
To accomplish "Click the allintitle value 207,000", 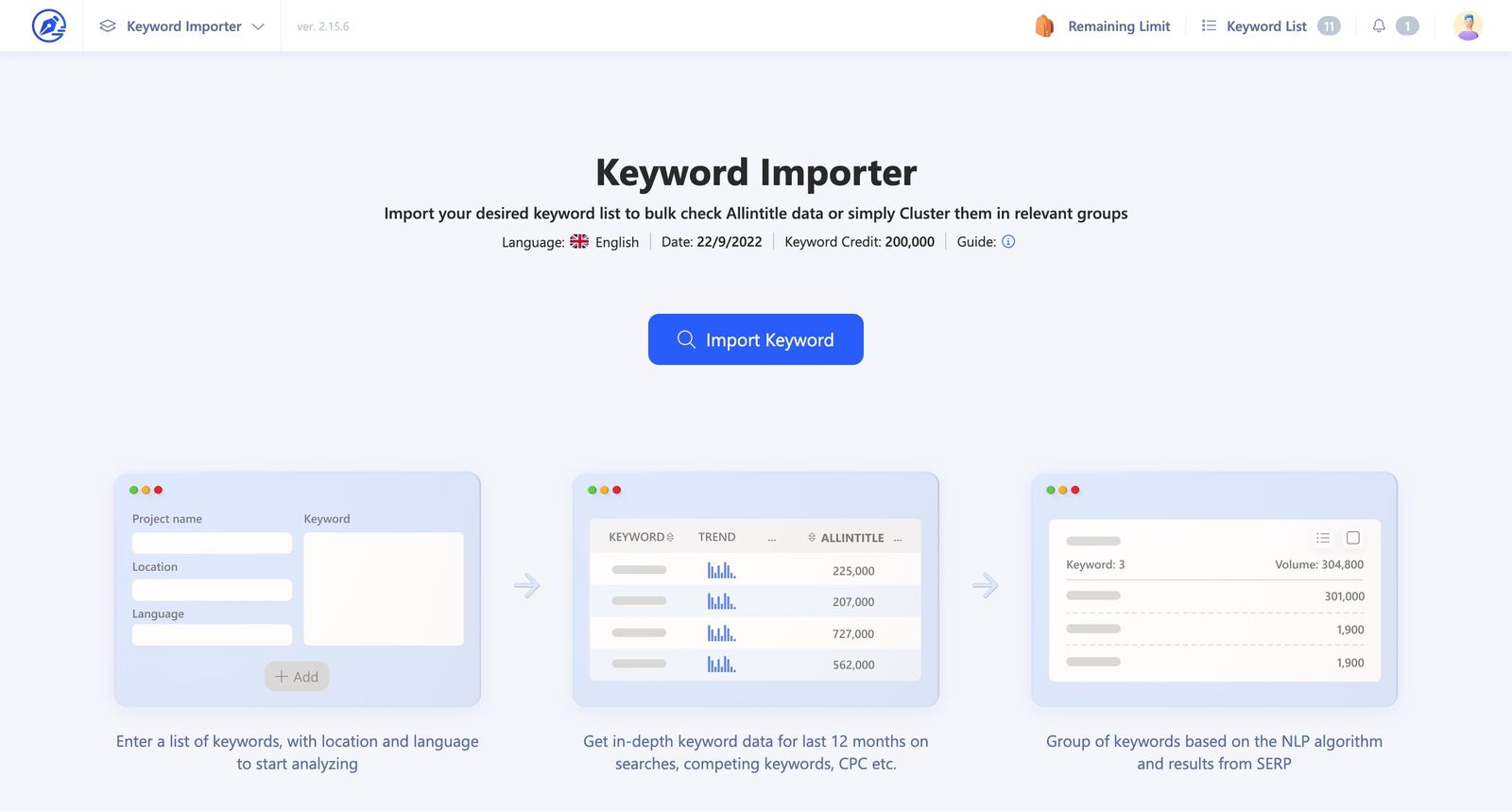I will (x=853, y=602).
